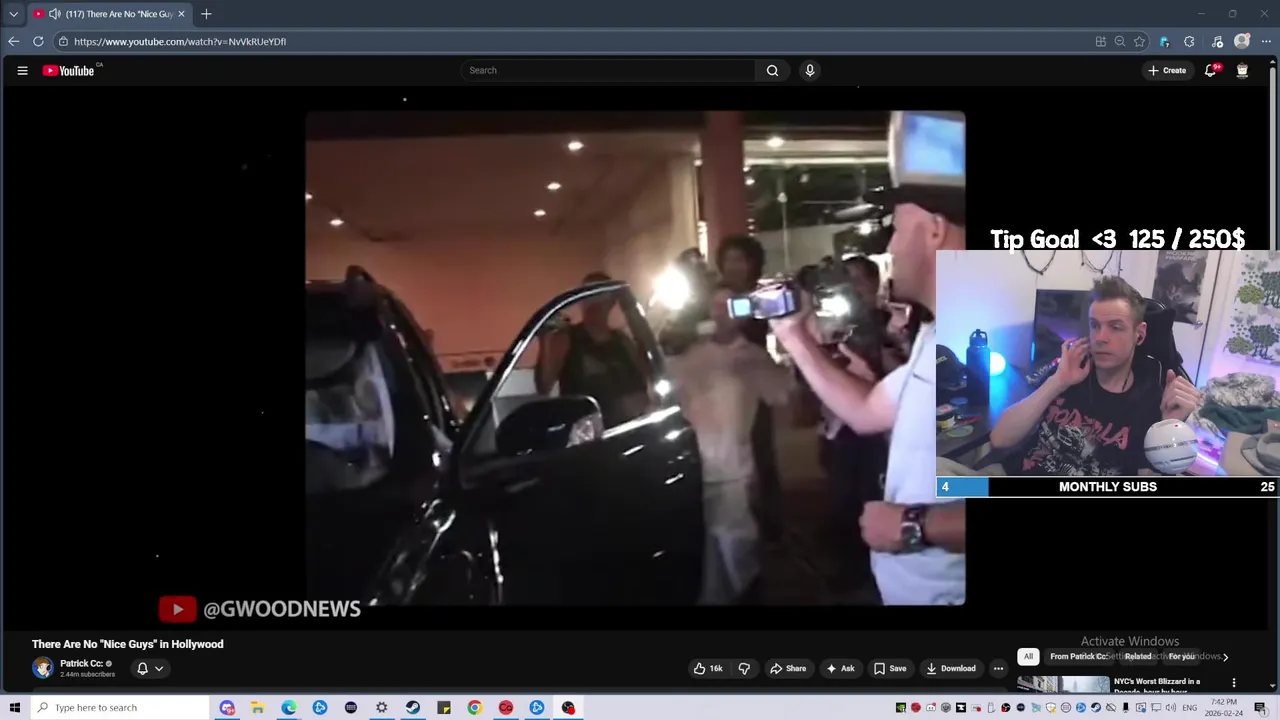The height and width of the screenshot is (720, 1280).
Task: Go to the YouTube home logo
Action: [70, 70]
